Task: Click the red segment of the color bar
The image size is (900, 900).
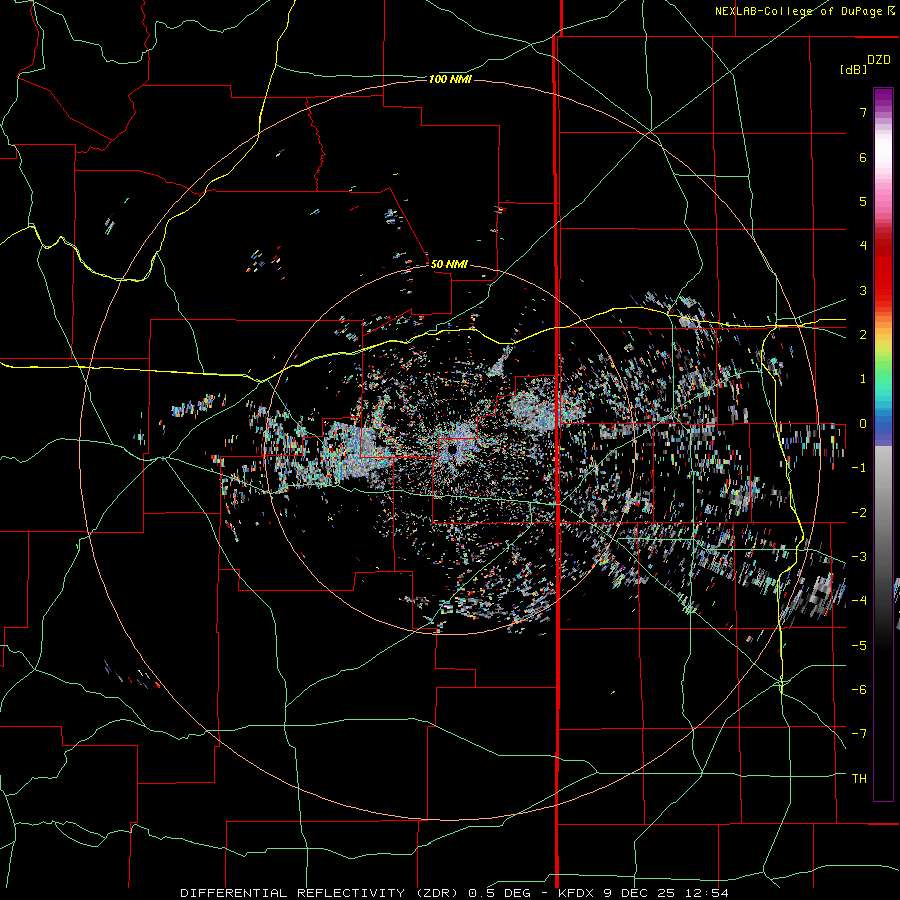Action: click(x=883, y=270)
